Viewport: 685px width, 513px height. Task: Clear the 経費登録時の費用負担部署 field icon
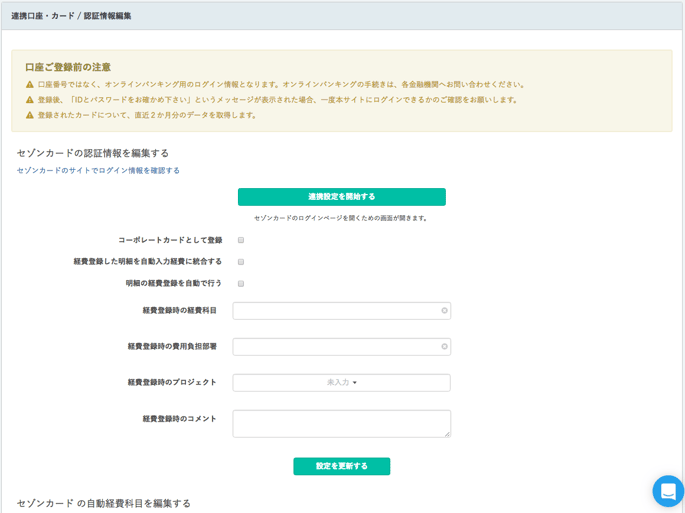[444, 347]
